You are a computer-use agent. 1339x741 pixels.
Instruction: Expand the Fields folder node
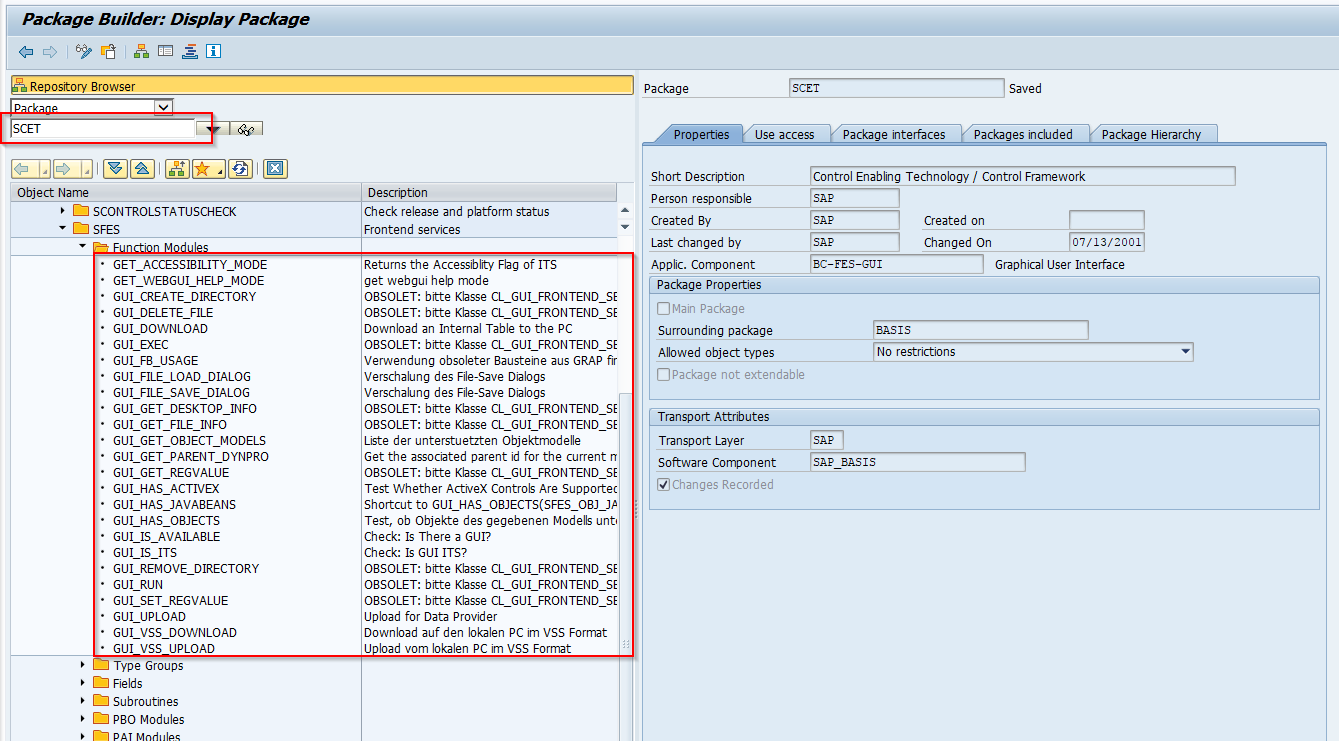[x=82, y=683]
